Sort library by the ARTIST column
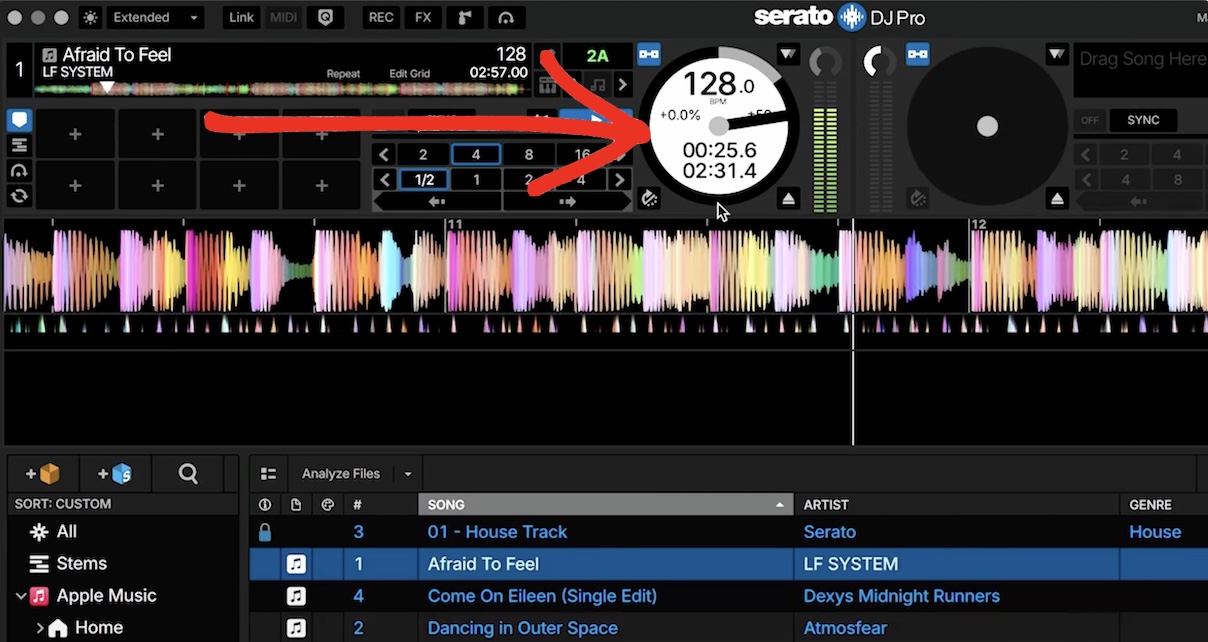This screenshot has width=1208, height=642. (x=957, y=505)
